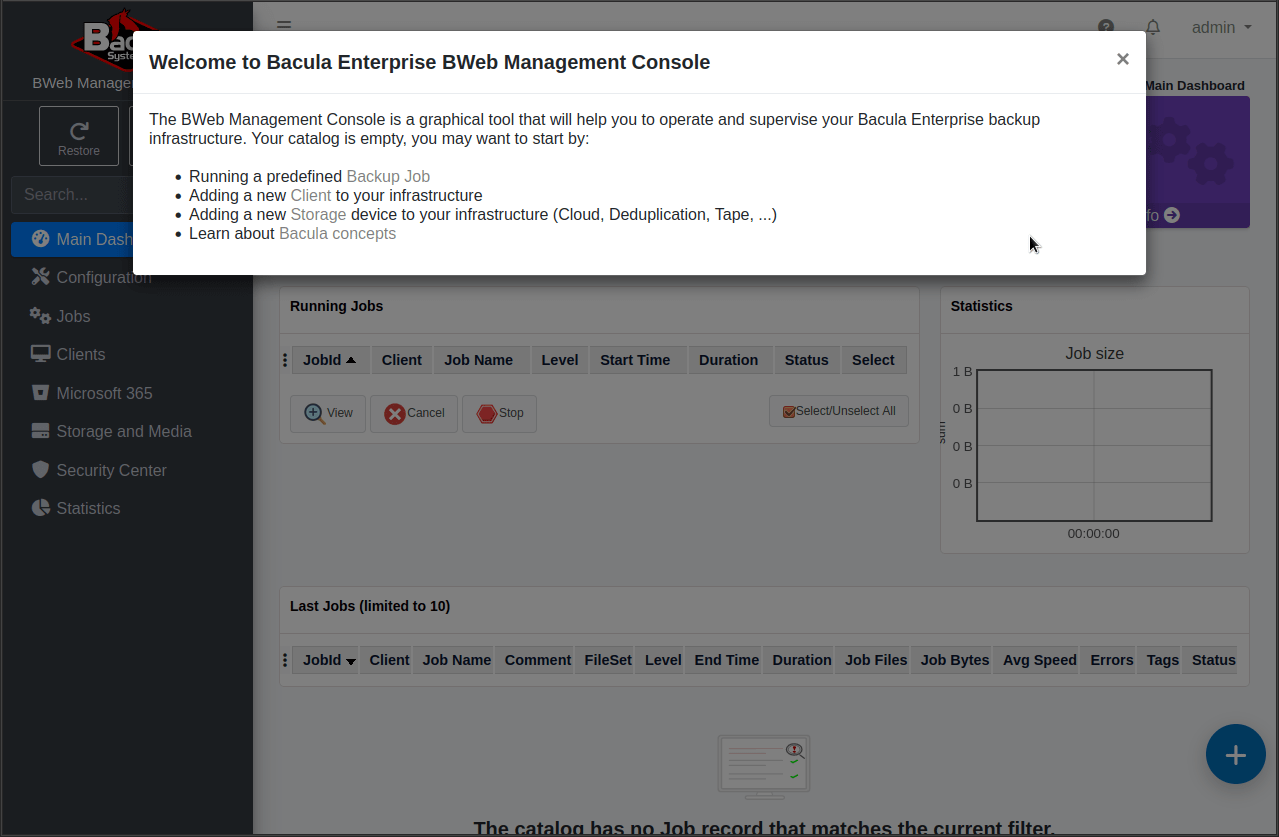Show notifications with the bell icon
This screenshot has height=837, width=1279.
click(1153, 27)
